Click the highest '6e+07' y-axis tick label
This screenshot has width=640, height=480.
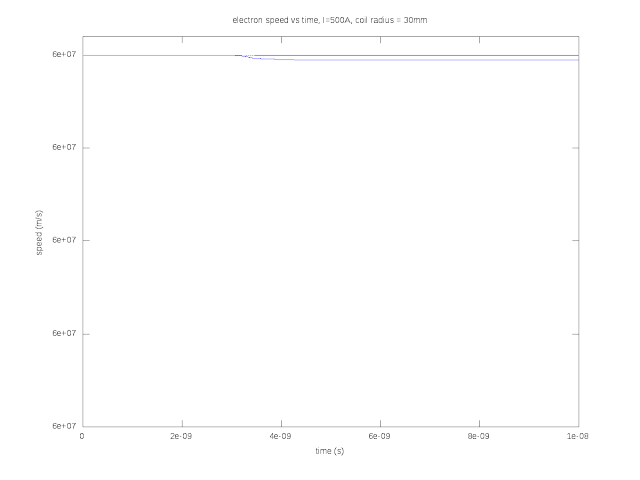(x=64, y=54)
